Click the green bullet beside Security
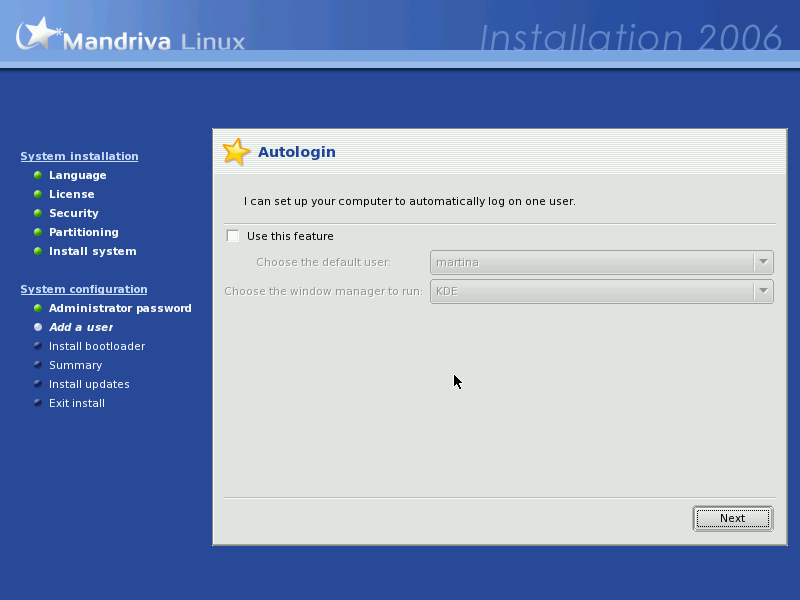Image resolution: width=800 pixels, height=600 pixels. 38,213
